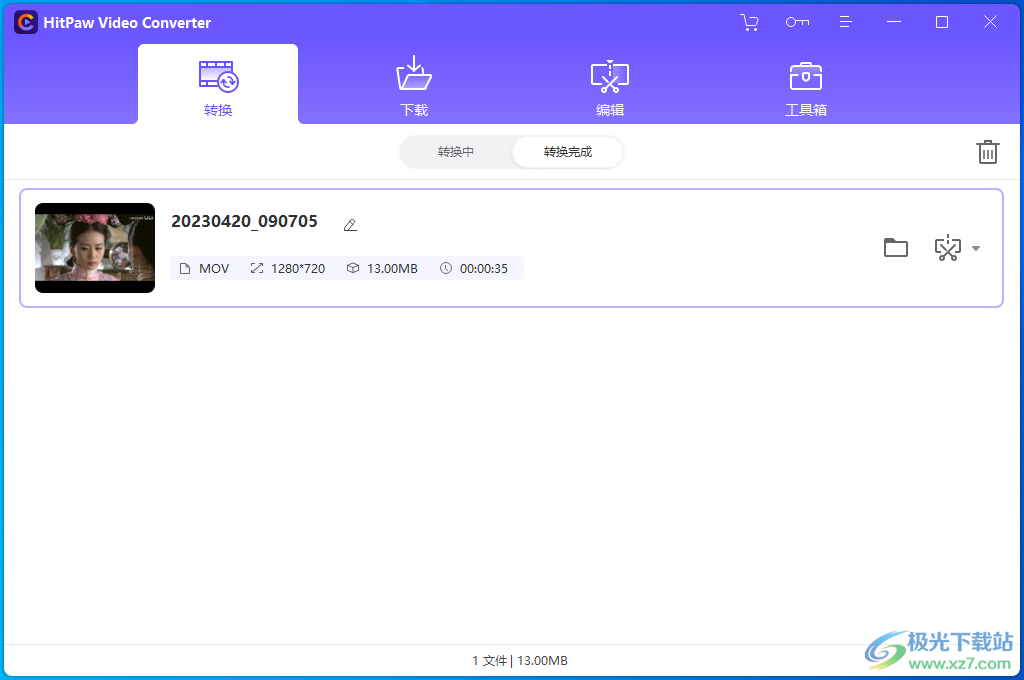1024x680 pixels.
Task: Open the hamburger menu in the title bar
Action: click(845, 21)
